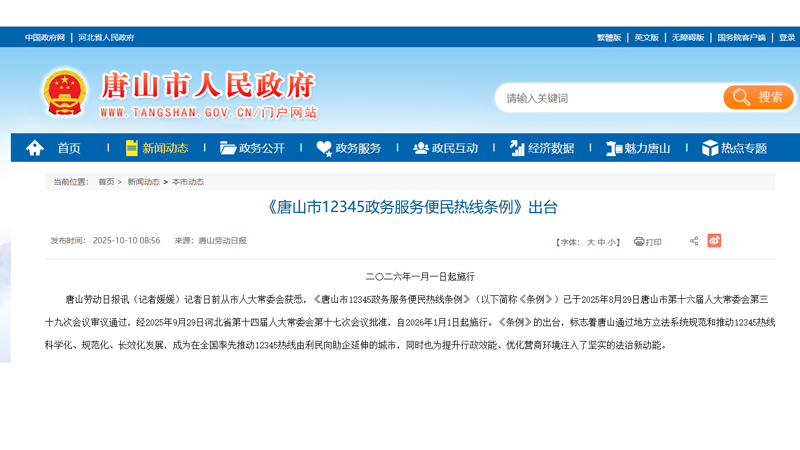The height and width of the screenshot is (450, 800).
Task: Open 热点专题 navigation menu item
Action: 744,148
